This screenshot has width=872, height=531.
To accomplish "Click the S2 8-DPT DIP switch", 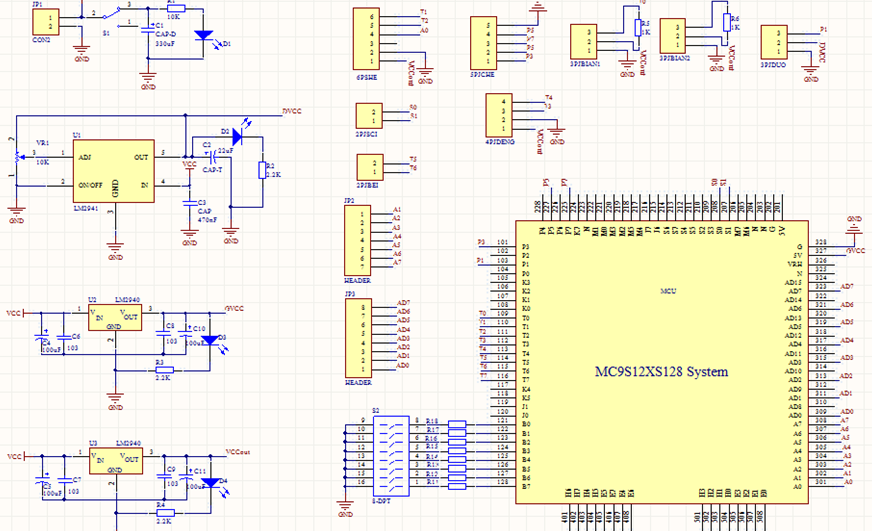I will (391, 456).
